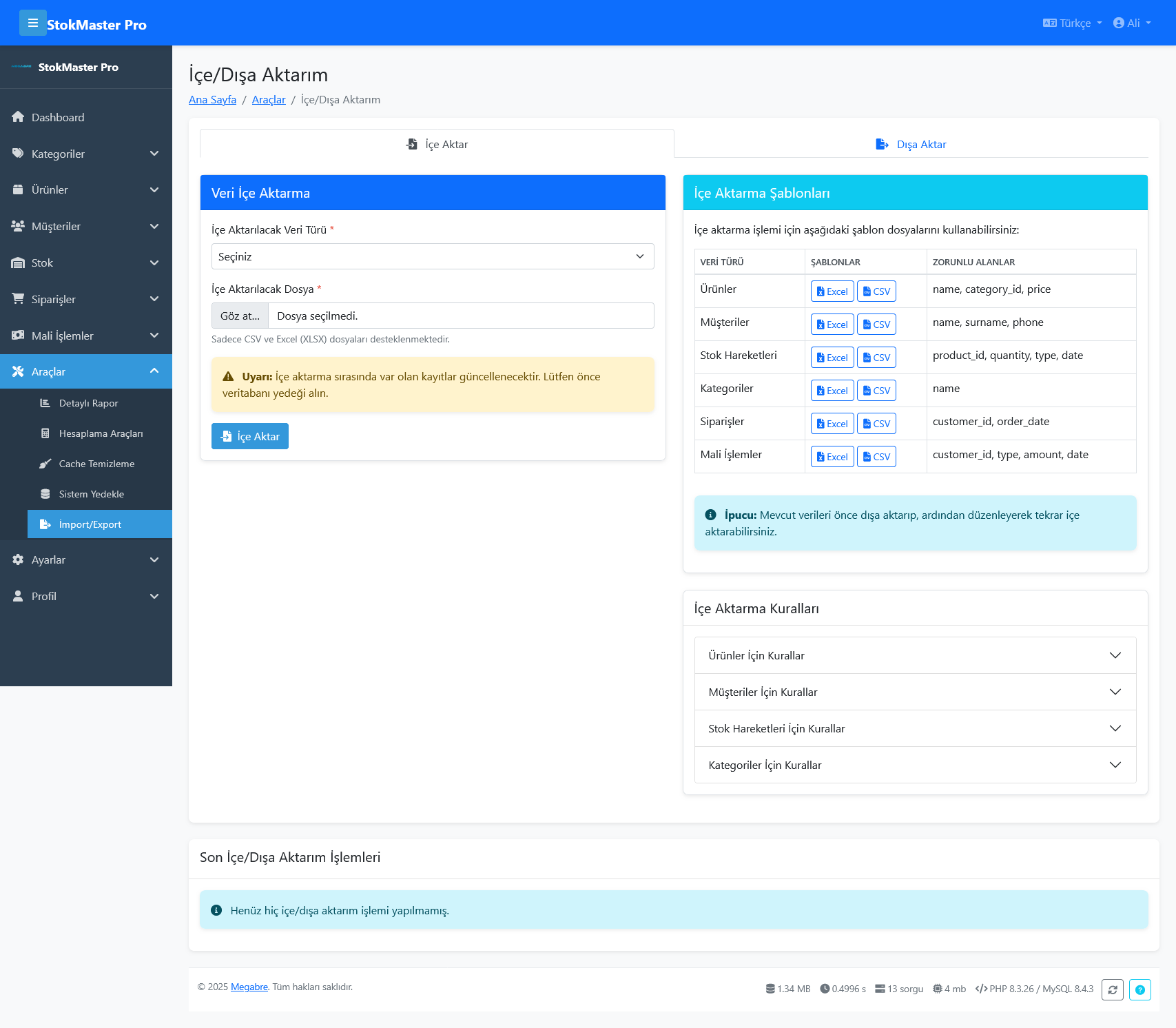Follow the Ana Sayfa breadcrumb link
The height and width of the screenshot is (1028, 1176).
pos(212,99)
